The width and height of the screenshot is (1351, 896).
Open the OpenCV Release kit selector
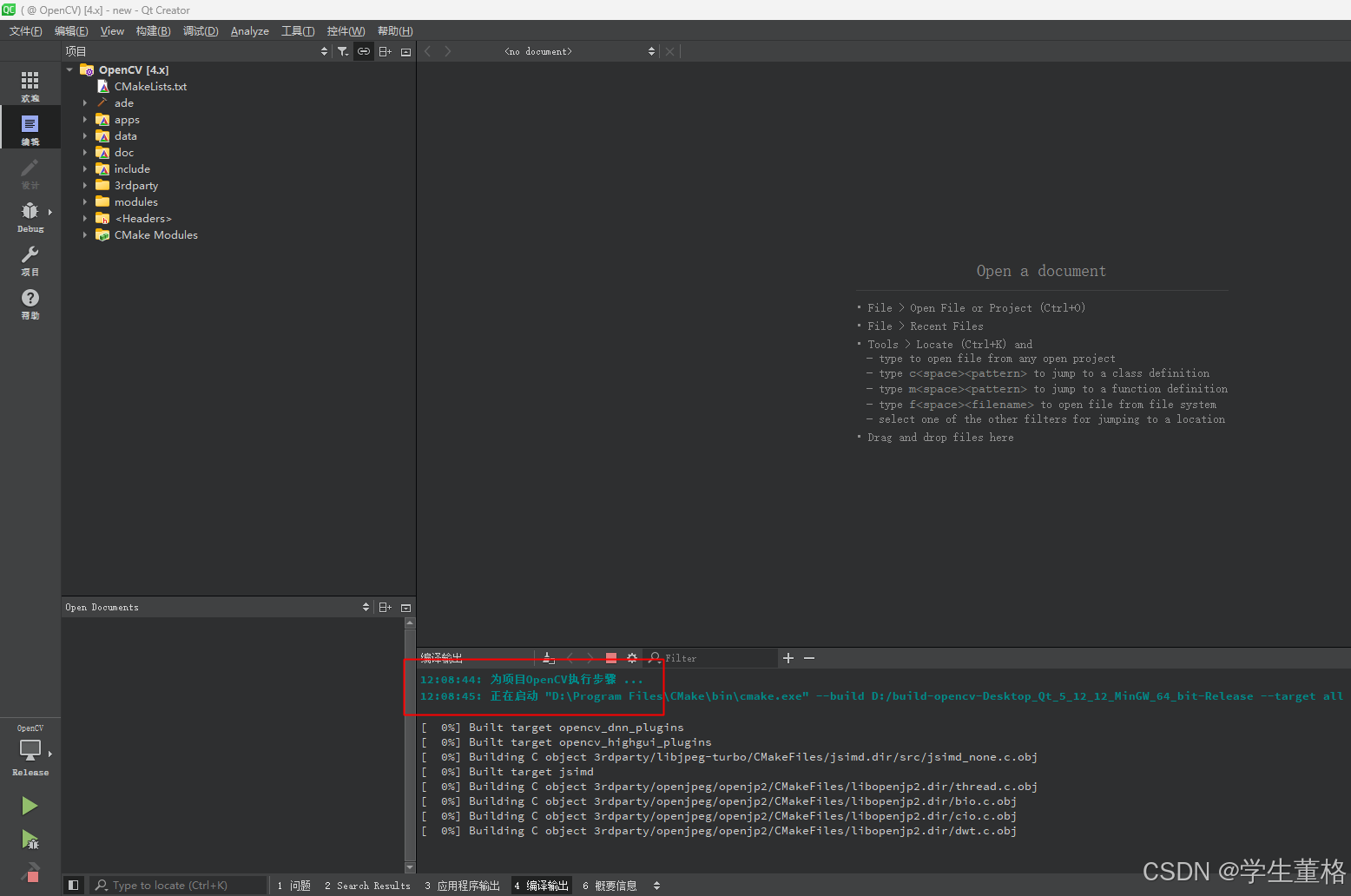(30, 751)
